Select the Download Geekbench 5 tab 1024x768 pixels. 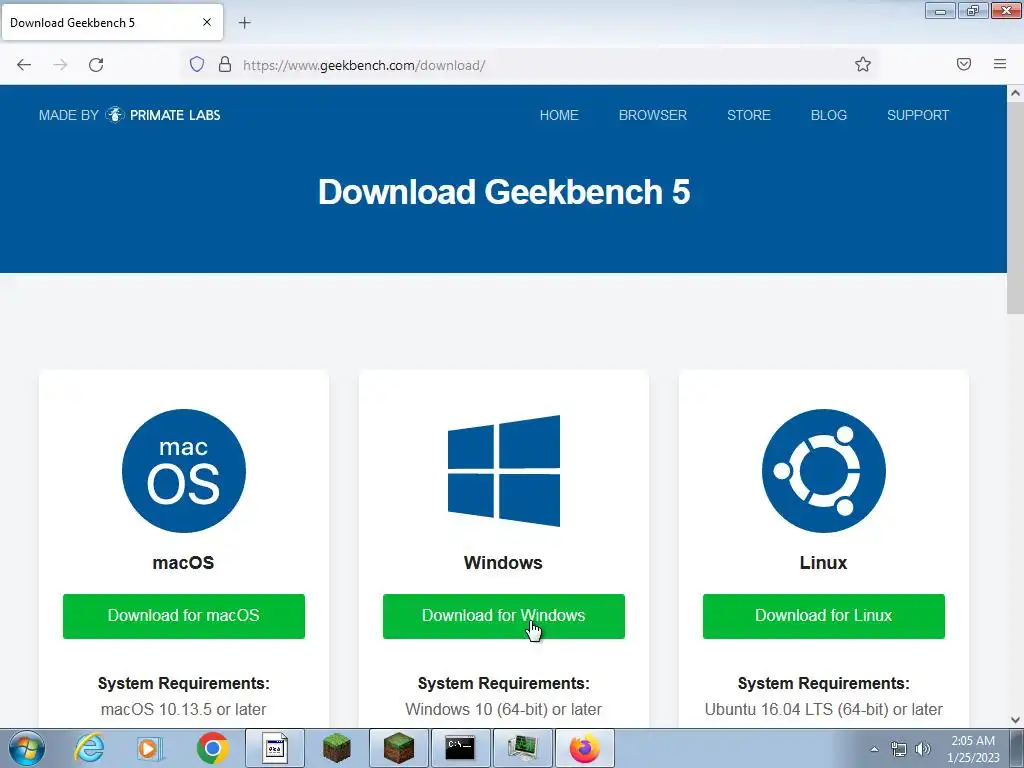(x=112, y=22)
